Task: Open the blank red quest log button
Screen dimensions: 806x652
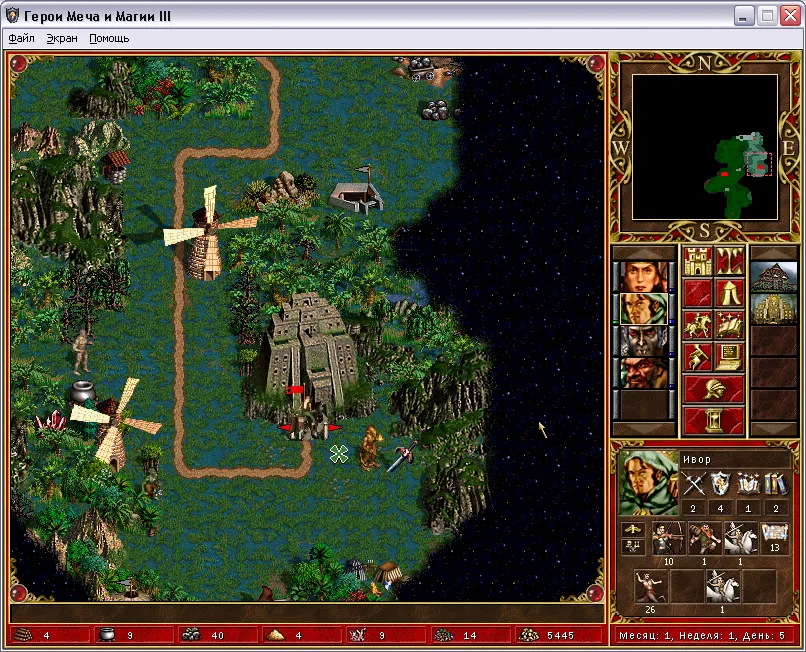Action: (697, 293)
